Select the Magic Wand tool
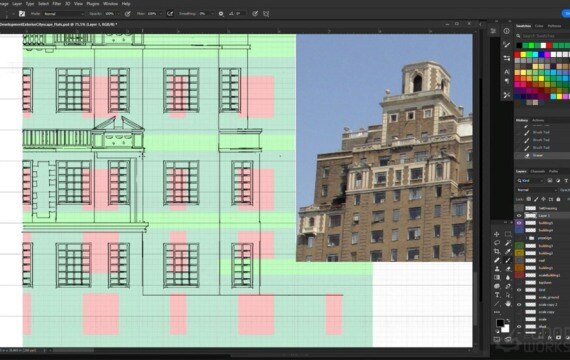Screen dimensions: 570x360 pos(508,243)
